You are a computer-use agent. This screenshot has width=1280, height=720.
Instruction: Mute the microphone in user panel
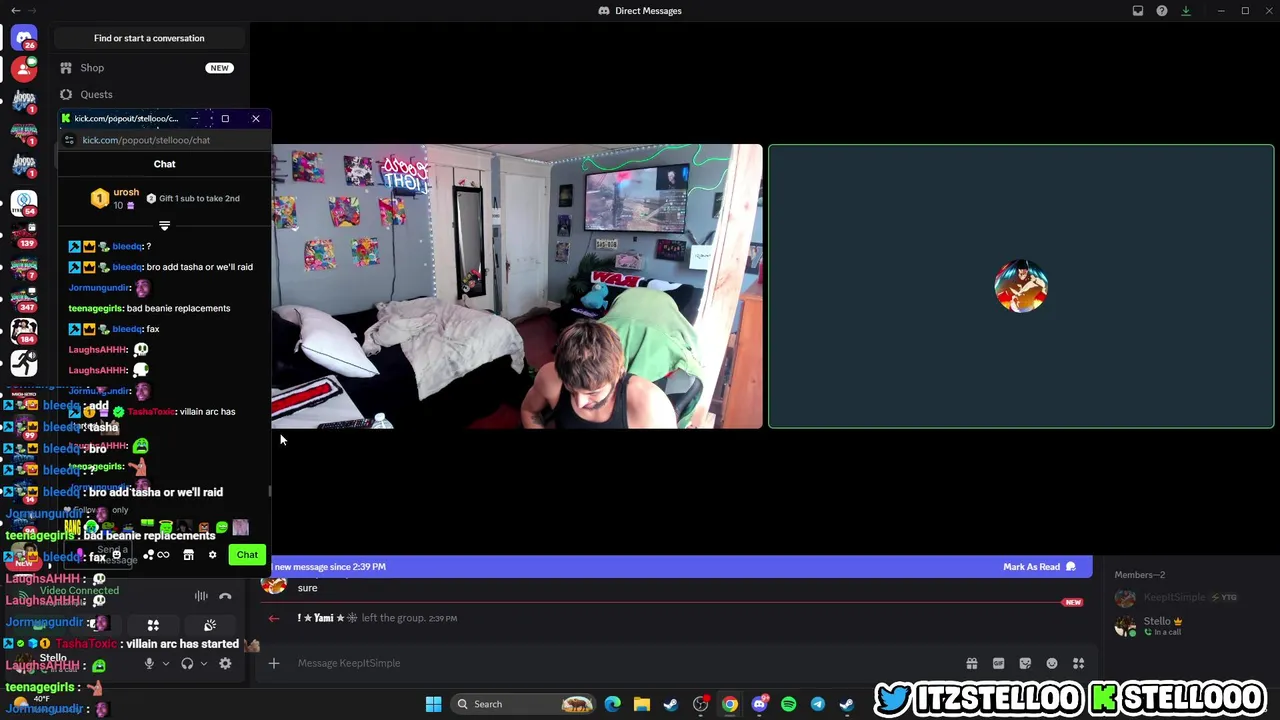pyautogui.click(x=149, y=663)
